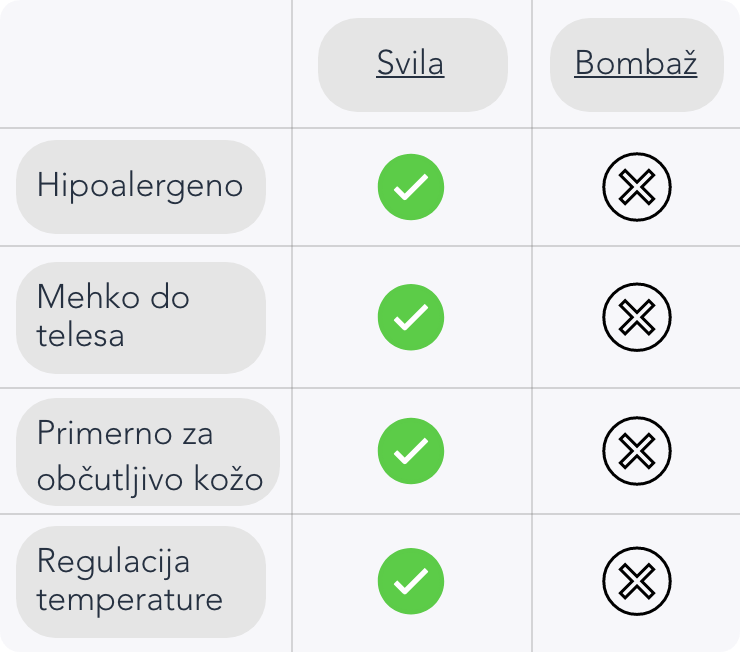Open the Bombaž link
The image size is (740, 660).
point(635,64)
